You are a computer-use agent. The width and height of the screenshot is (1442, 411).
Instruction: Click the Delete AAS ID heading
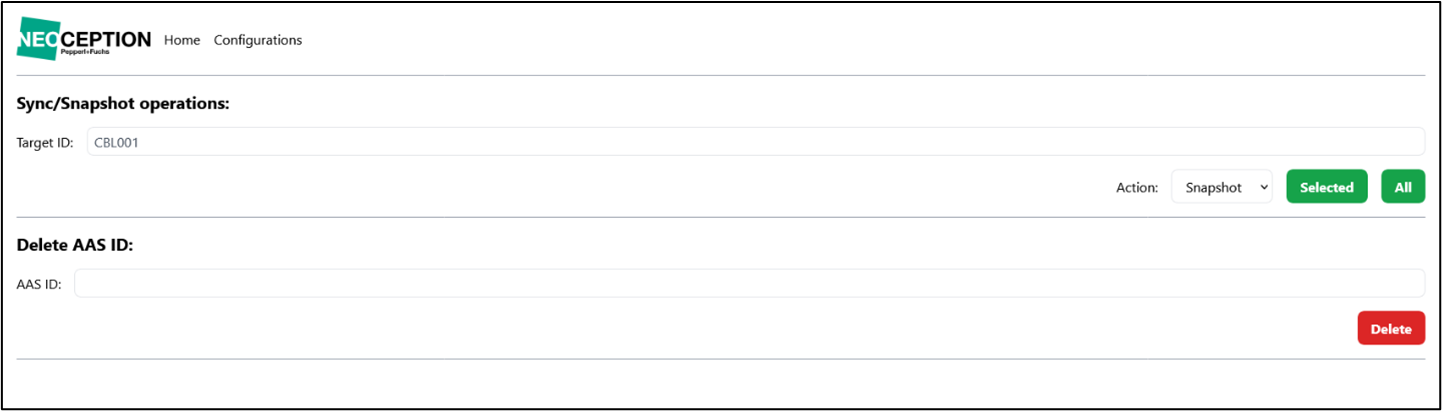(75, 245)
